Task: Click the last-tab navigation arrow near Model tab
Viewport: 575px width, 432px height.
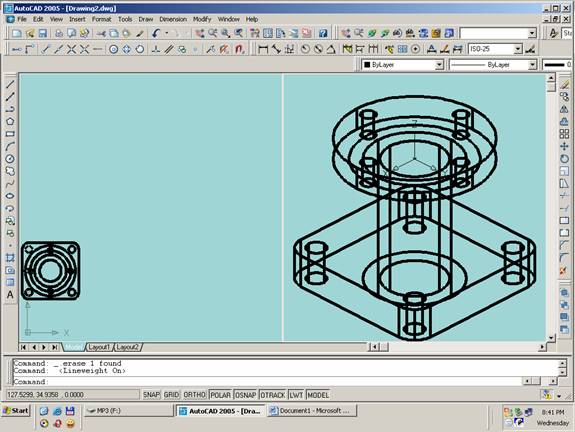Action: coord(55,347)
